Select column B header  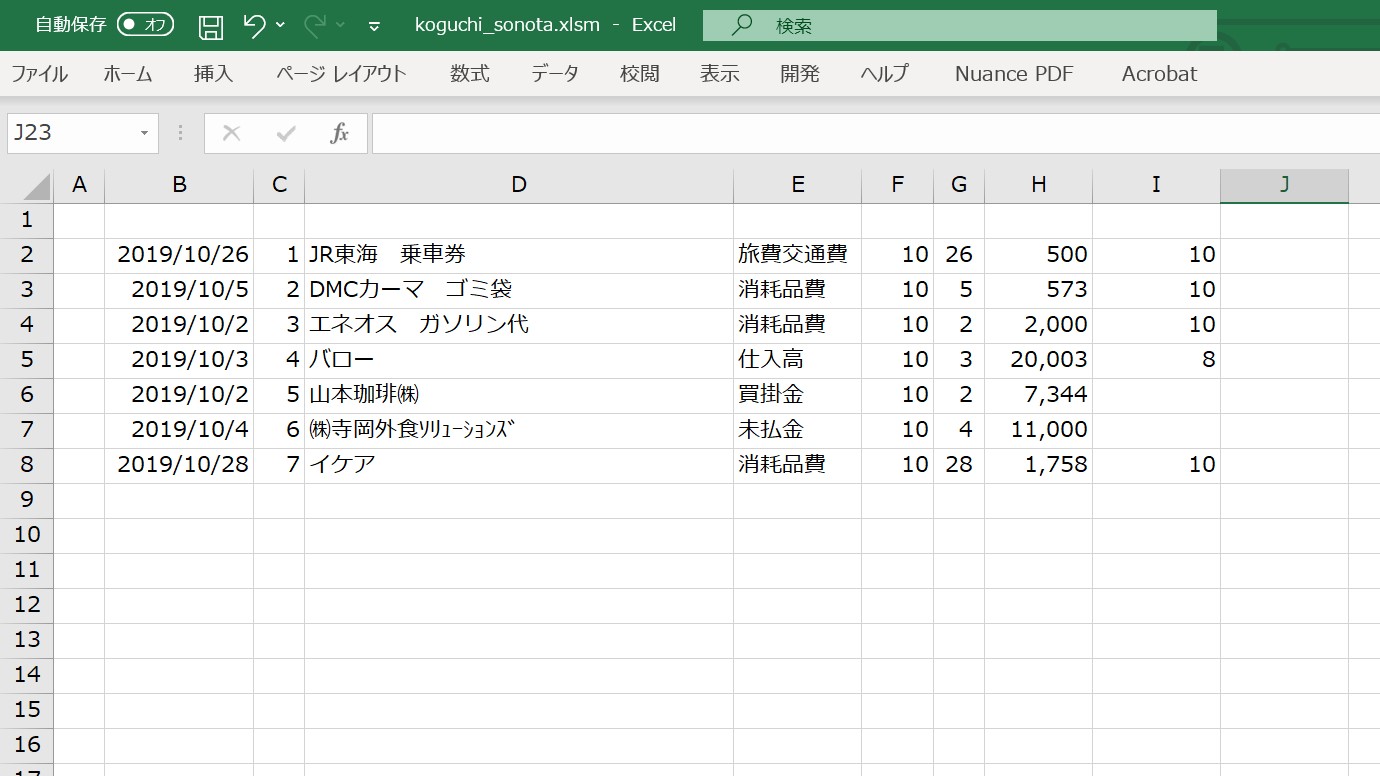[179, 185]
